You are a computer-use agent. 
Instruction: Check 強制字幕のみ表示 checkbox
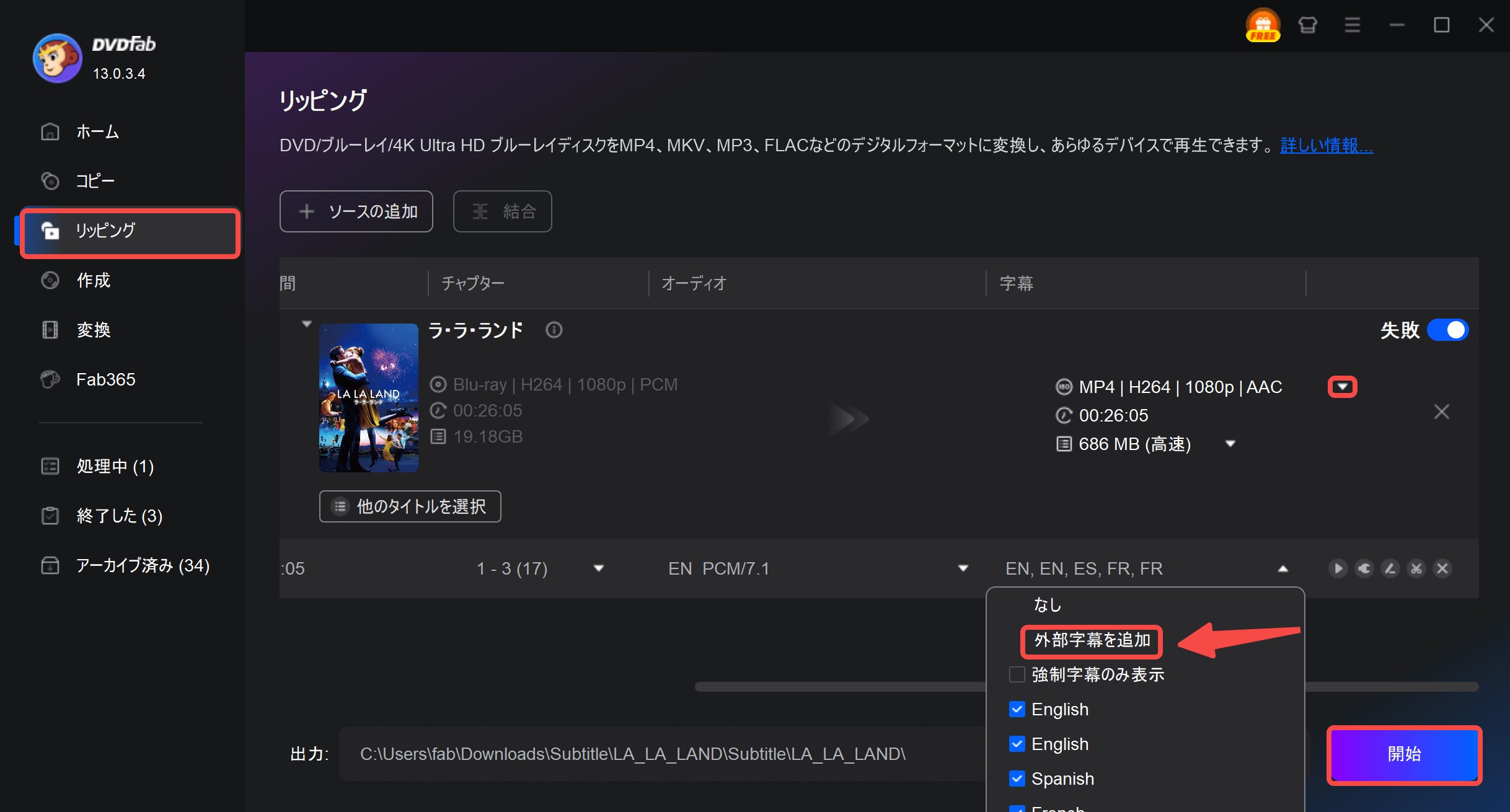[x=1017, y=674]
